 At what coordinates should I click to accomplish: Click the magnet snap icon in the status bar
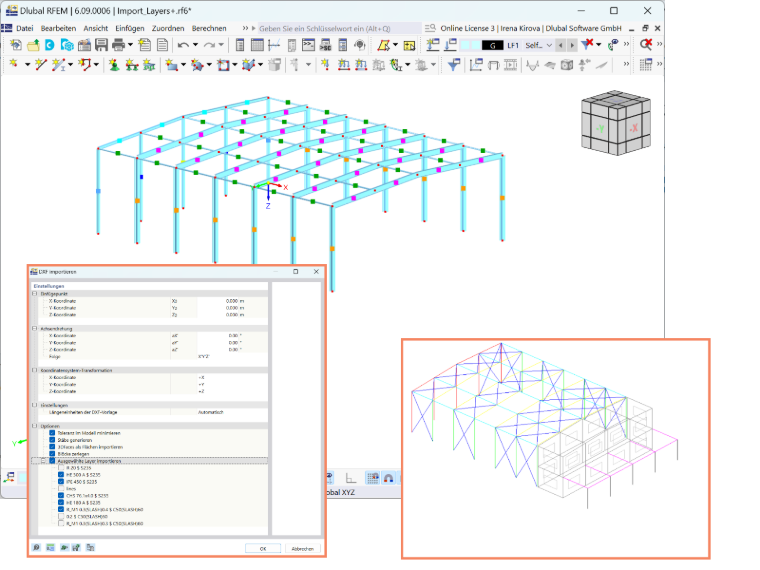(389, 478)
